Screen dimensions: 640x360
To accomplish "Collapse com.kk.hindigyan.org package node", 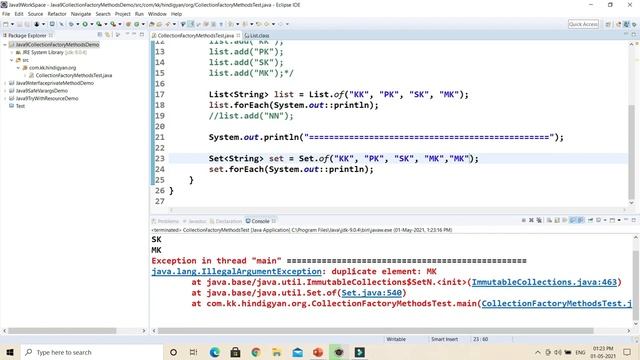I will (x=18, y=68).
